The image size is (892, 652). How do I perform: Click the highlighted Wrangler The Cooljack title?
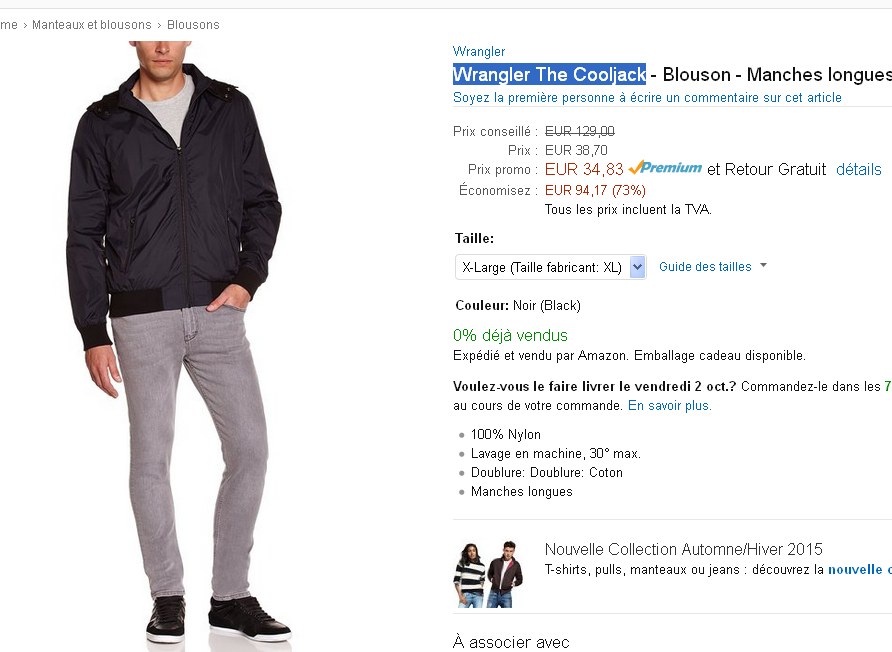549,75
